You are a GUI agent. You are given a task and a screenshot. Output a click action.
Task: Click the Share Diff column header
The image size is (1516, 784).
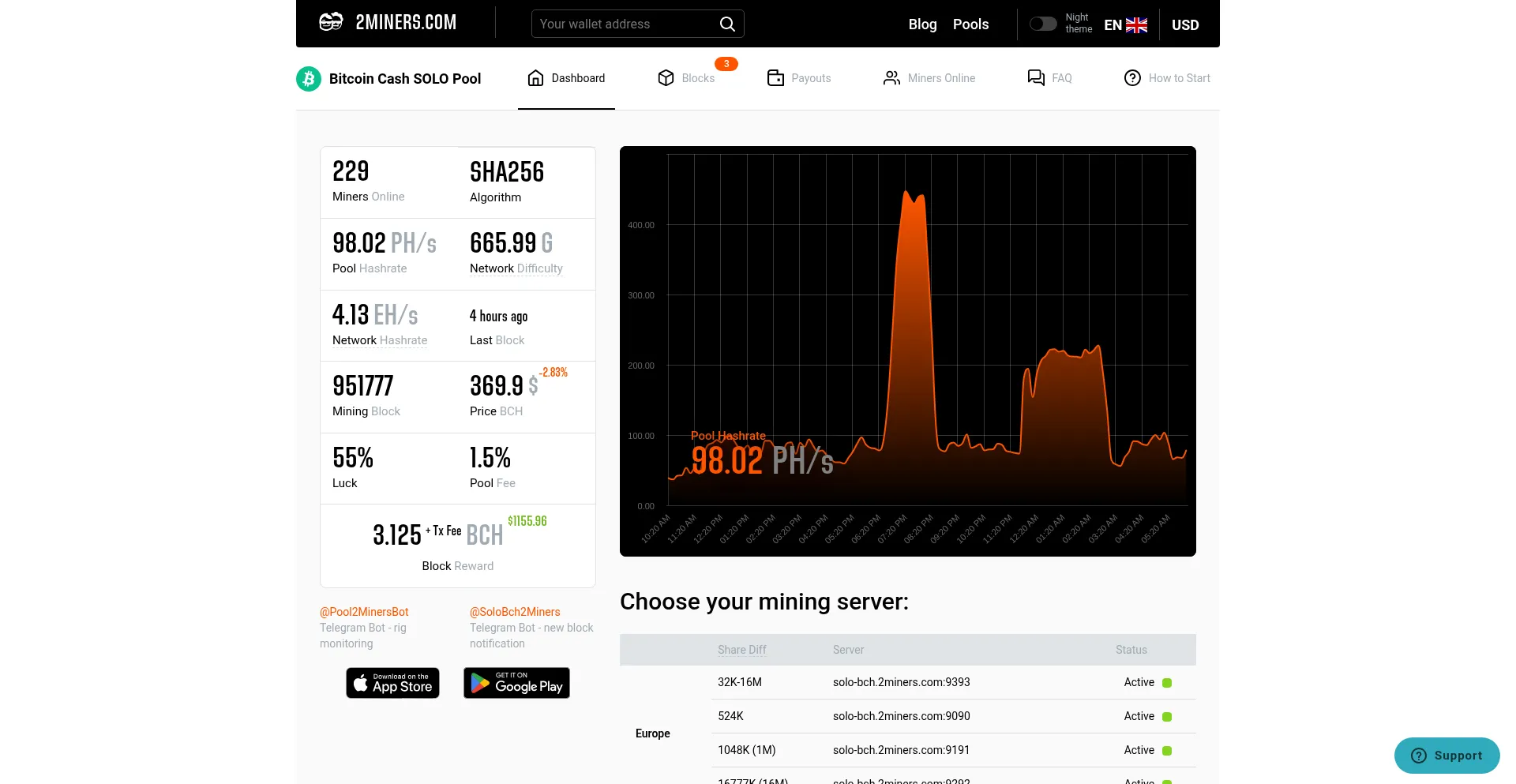(x=741, y=650)
